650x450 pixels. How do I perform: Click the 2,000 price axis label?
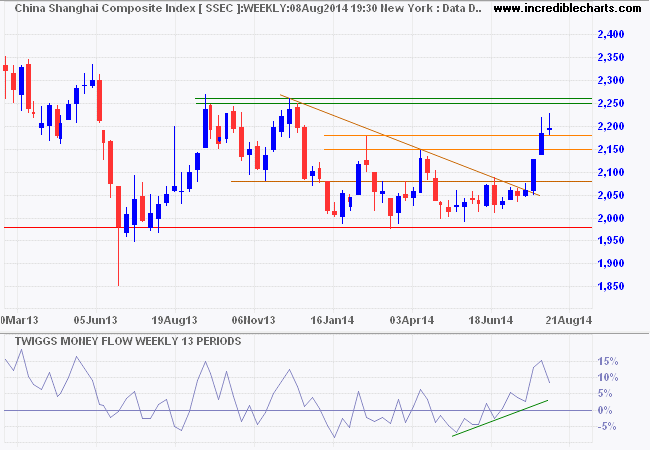[x=611, y=218]
